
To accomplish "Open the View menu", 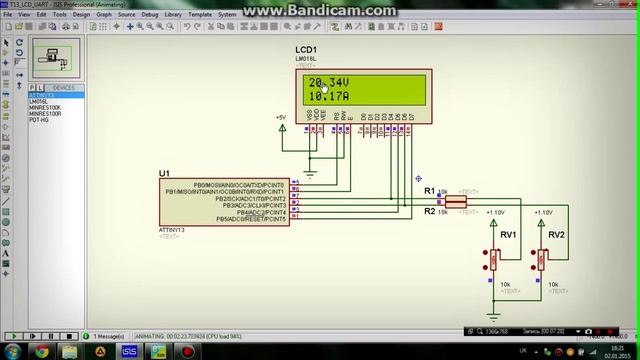I will tap(24, 14).
